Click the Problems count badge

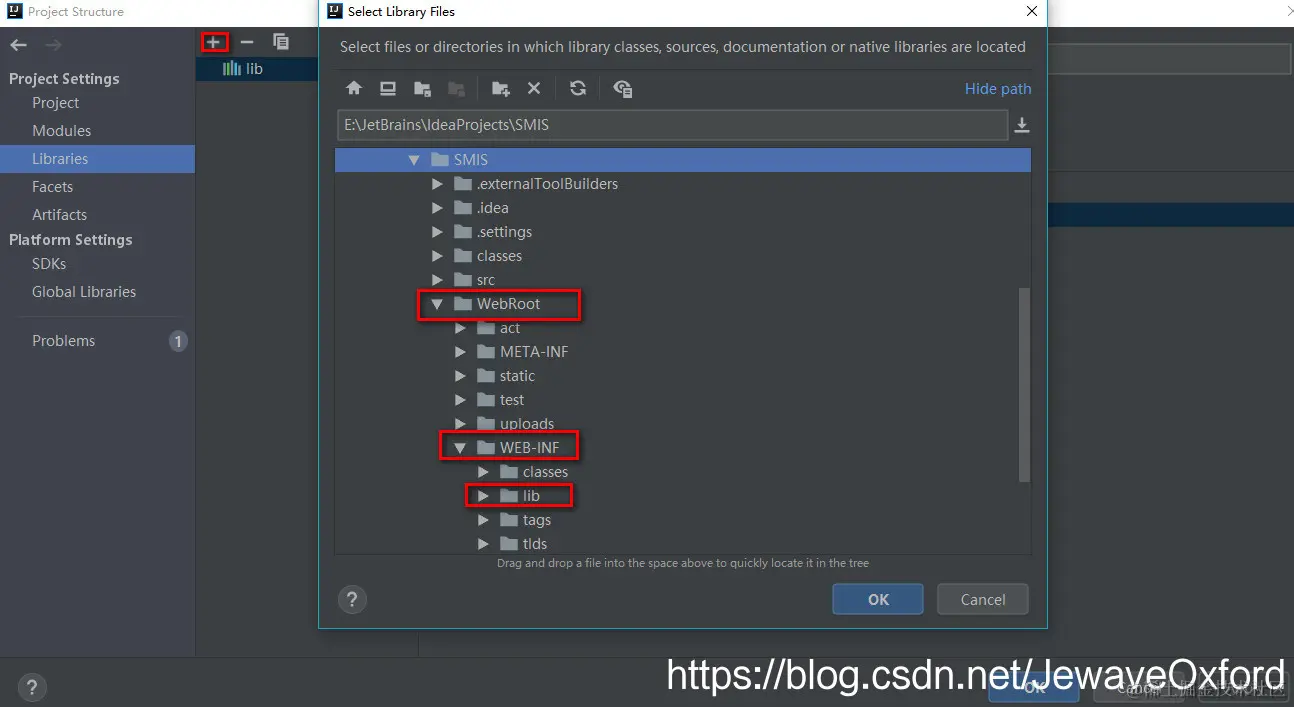coord(178,341)
